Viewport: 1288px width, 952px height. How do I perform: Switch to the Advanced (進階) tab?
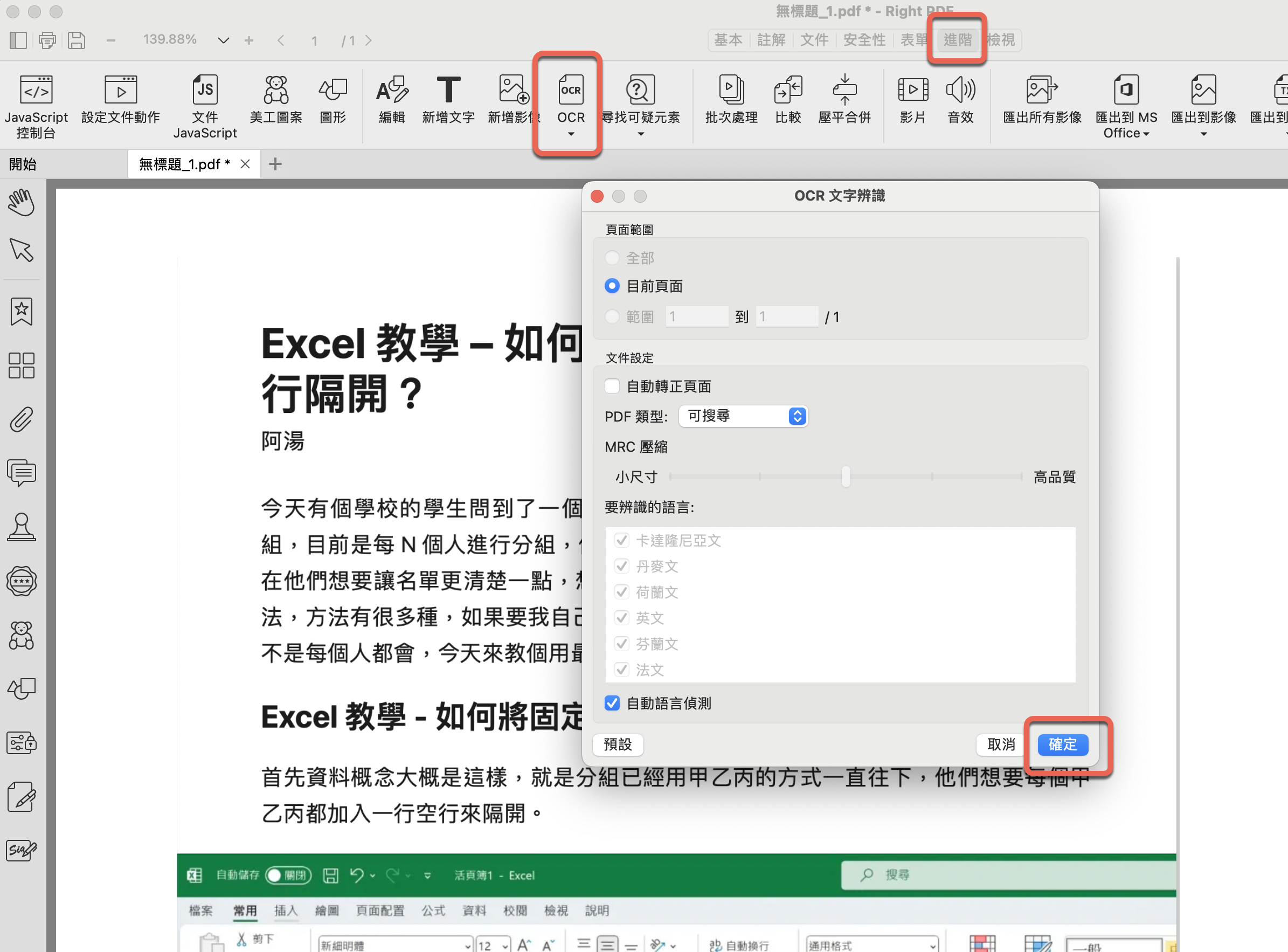click(957, 40)
